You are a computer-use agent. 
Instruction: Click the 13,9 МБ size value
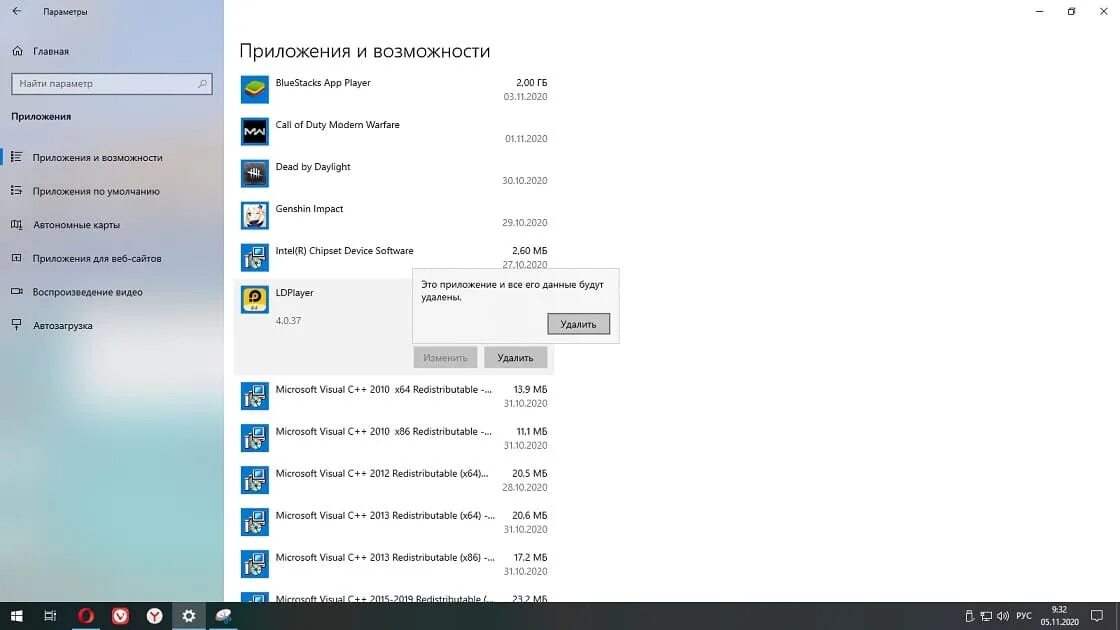click(530, 389)
